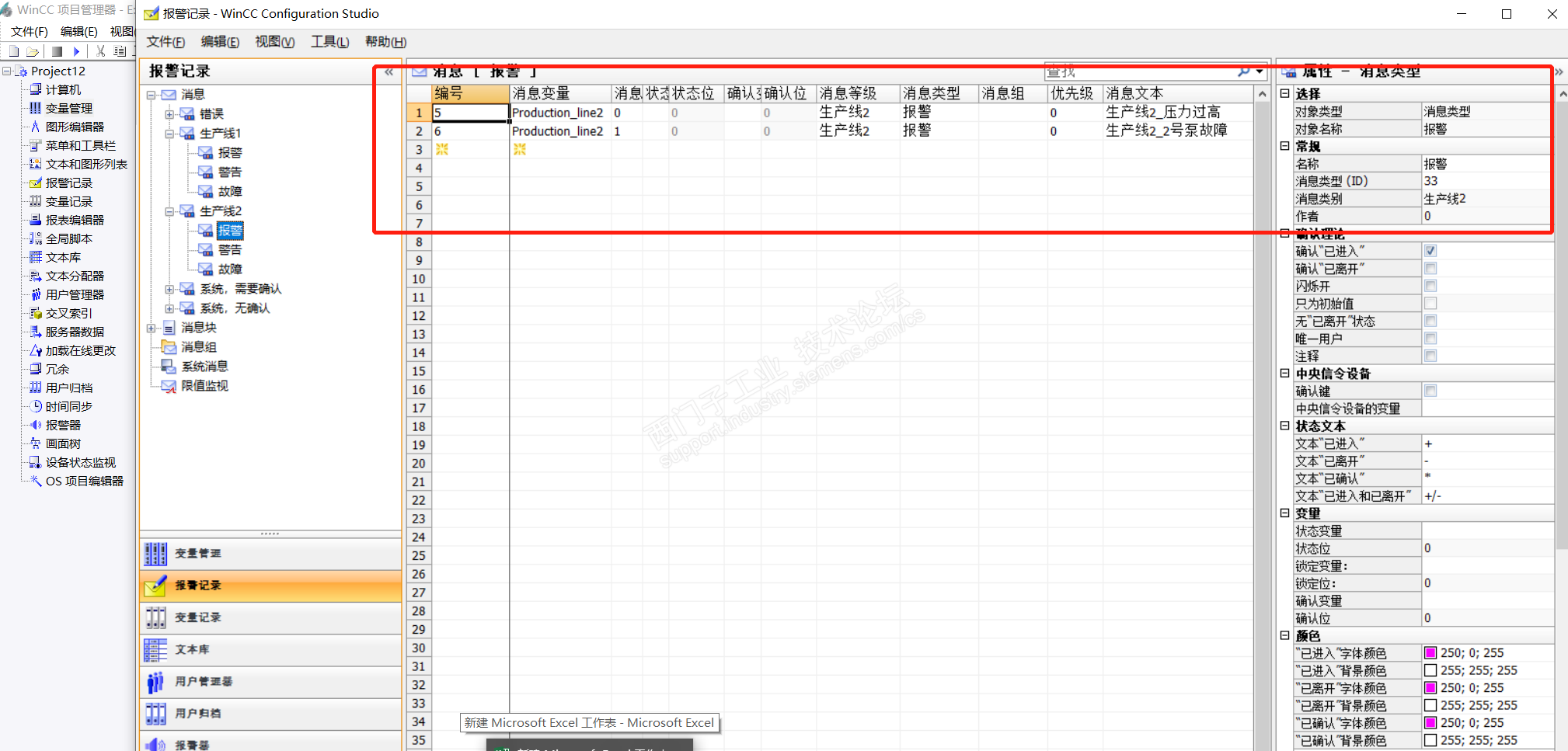Select 全局脚本 in the WinCC project tree
This screenshot has height=751, width=1568.
coord(68,238)
